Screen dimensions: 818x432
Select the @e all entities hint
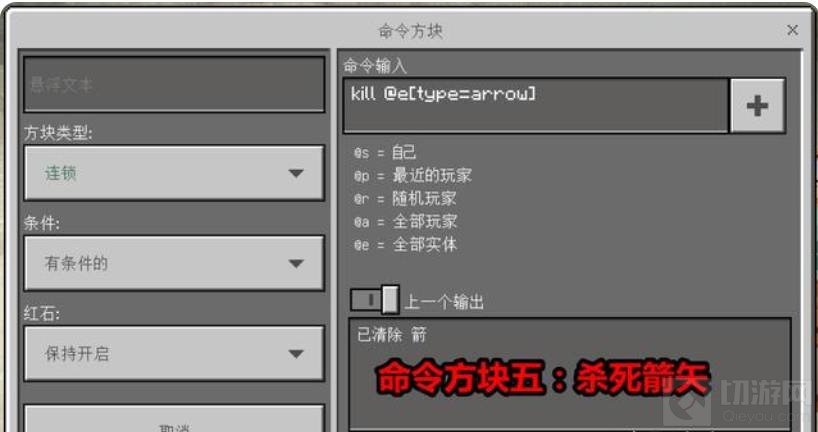pyautogui.click(x=405, y=244)
